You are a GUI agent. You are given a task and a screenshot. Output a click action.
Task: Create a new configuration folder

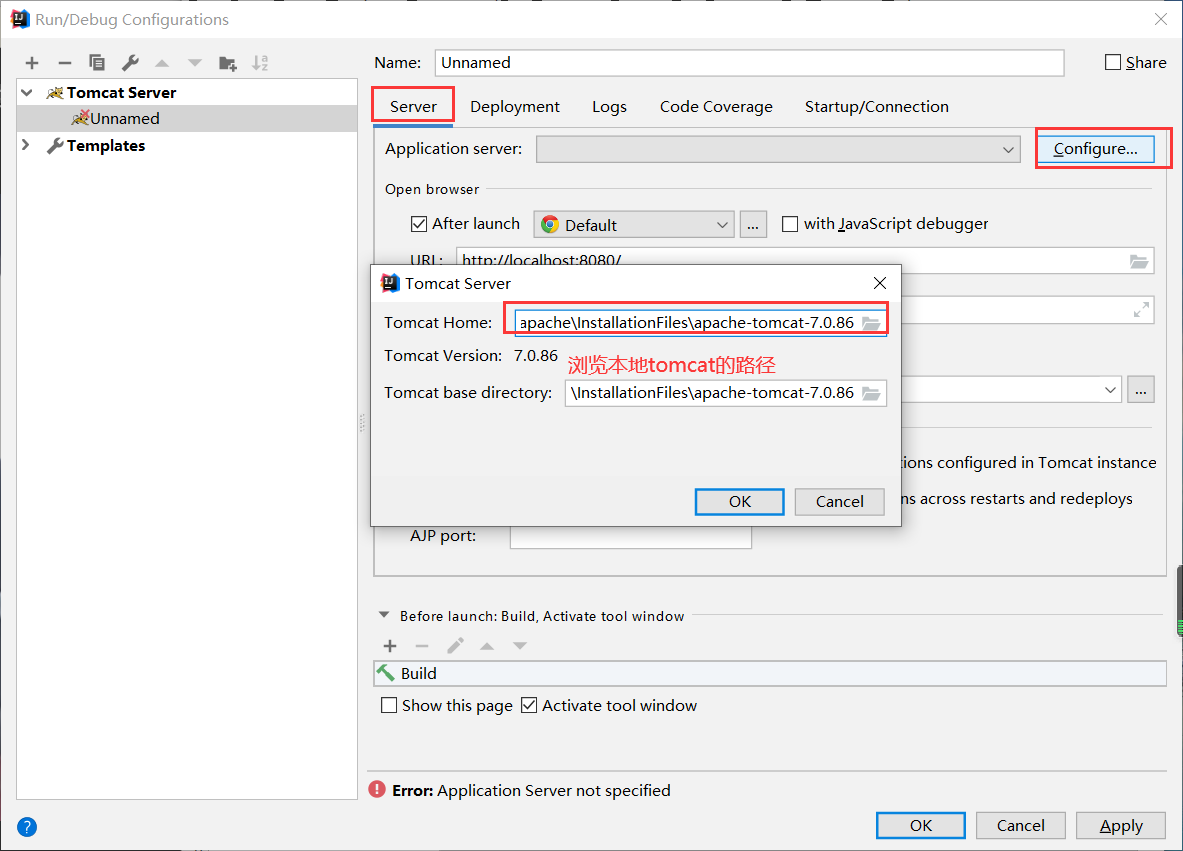(227, 62)
